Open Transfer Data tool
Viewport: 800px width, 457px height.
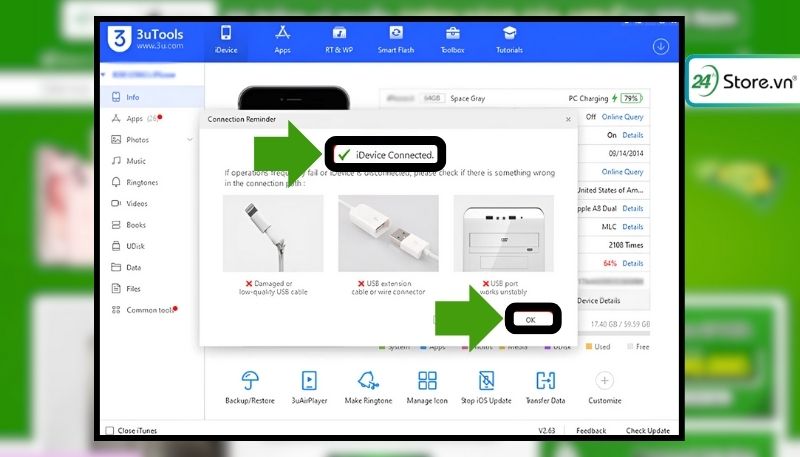[545, 388]
